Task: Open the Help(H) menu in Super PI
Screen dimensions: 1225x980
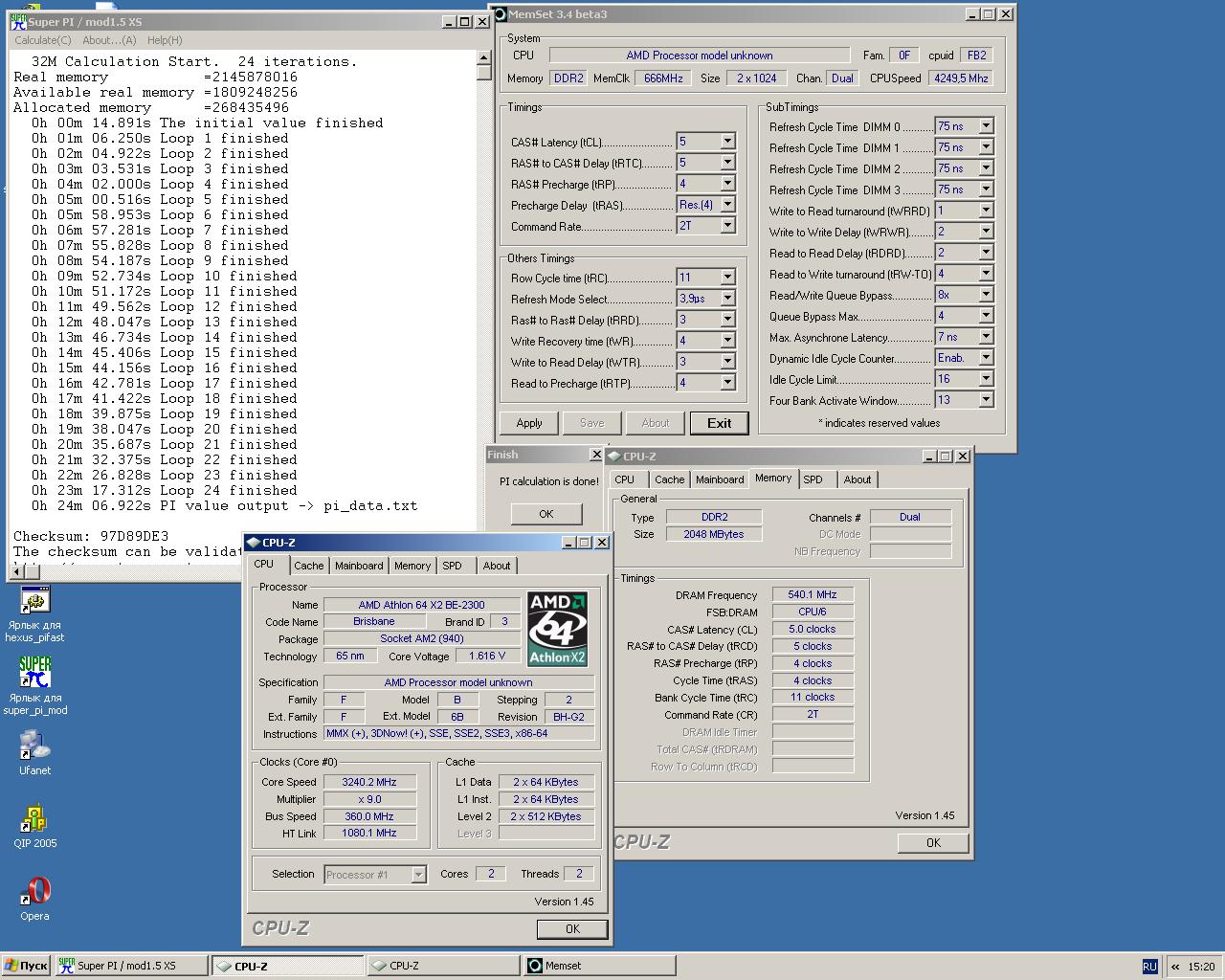Action: coord(165,40)
